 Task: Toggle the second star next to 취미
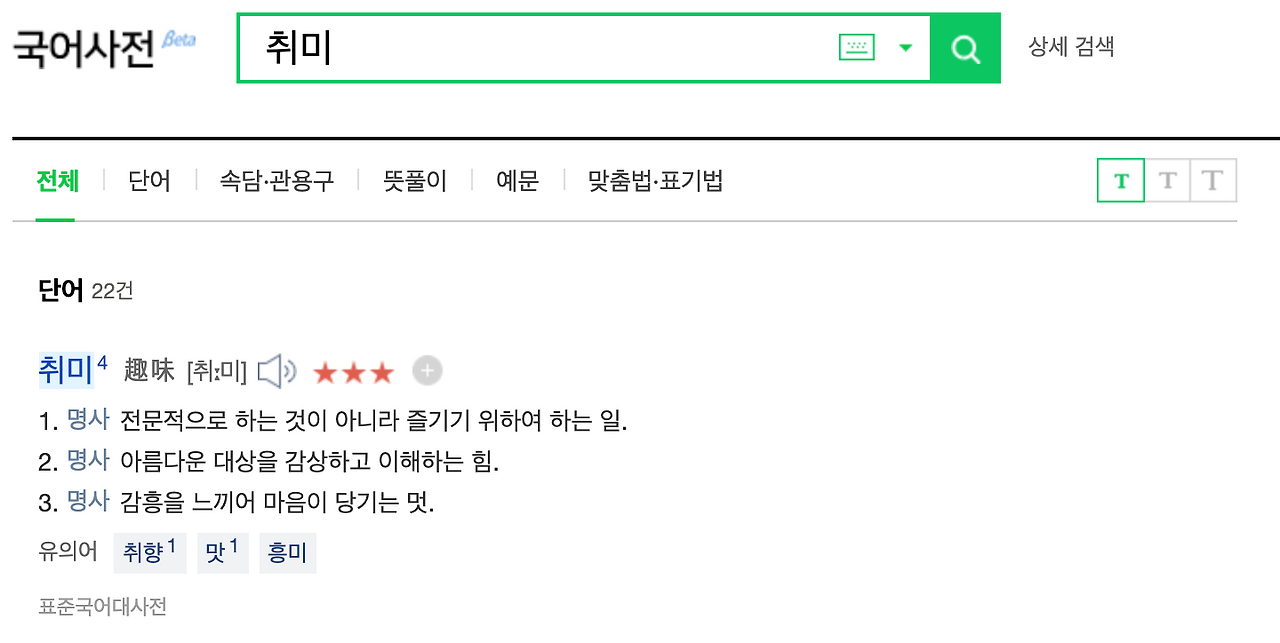coord(353,370)
